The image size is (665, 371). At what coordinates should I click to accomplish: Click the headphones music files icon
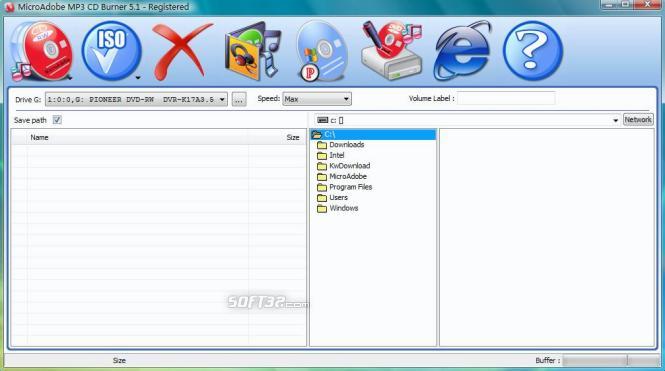tap(253, 51)
